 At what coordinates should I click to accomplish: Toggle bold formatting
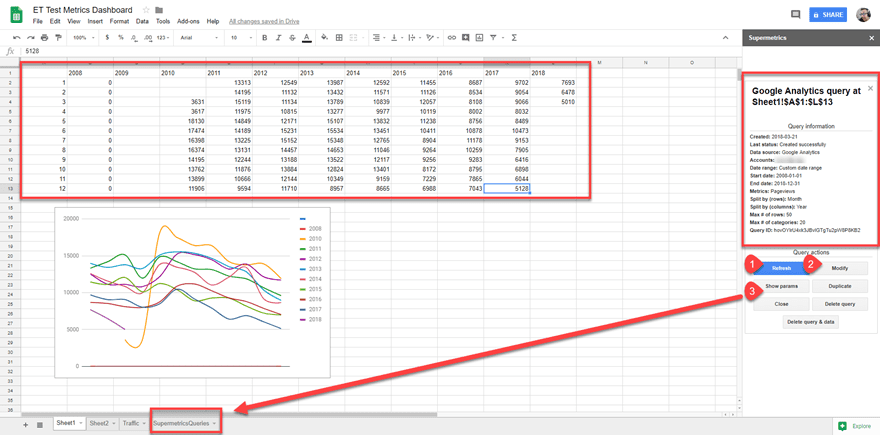(x=265, y=38)
